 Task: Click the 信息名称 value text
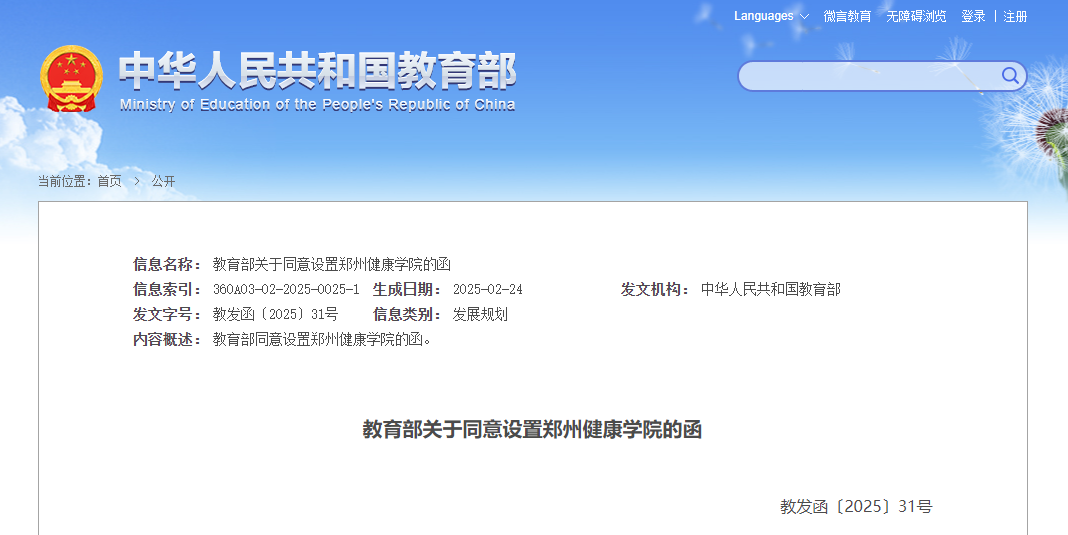332,264
